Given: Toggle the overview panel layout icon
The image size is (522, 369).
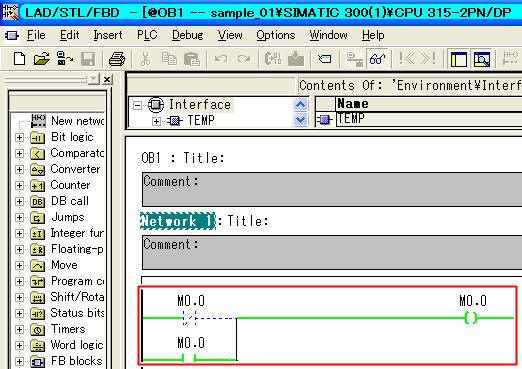Looking at the screenshot, I should (459, 59).
